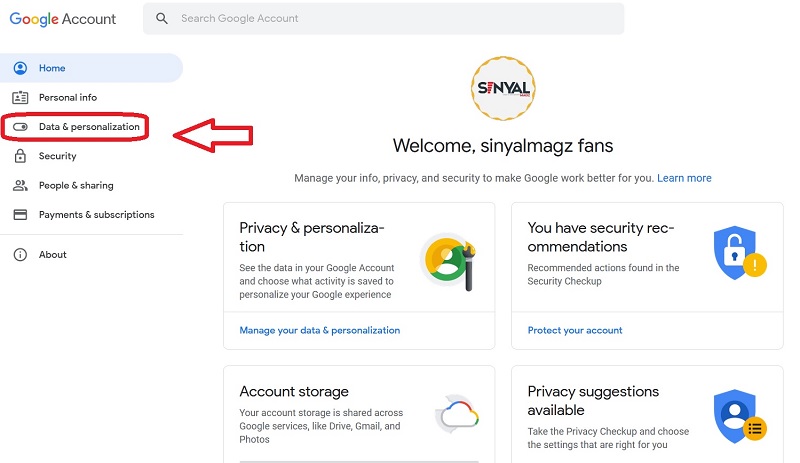Click the Privacy & personalization illustration
The width and height of the screenshot is (800, 463).
[x=447, y=260]
